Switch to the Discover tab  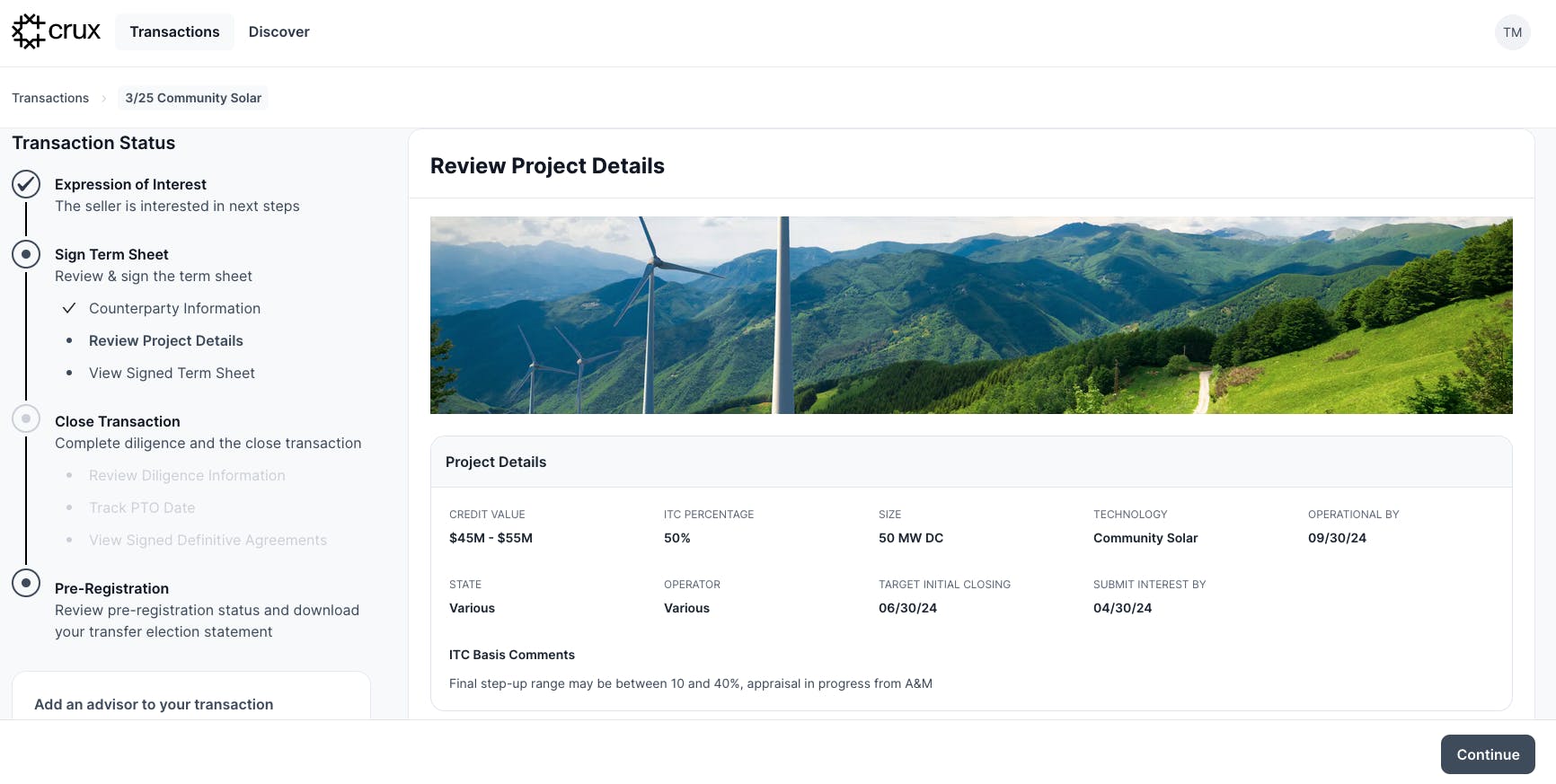[278, 31]
